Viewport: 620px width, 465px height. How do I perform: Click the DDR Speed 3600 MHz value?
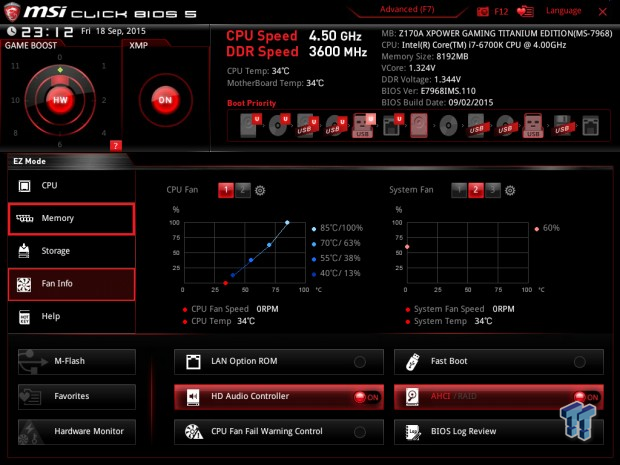click(338, 51)
